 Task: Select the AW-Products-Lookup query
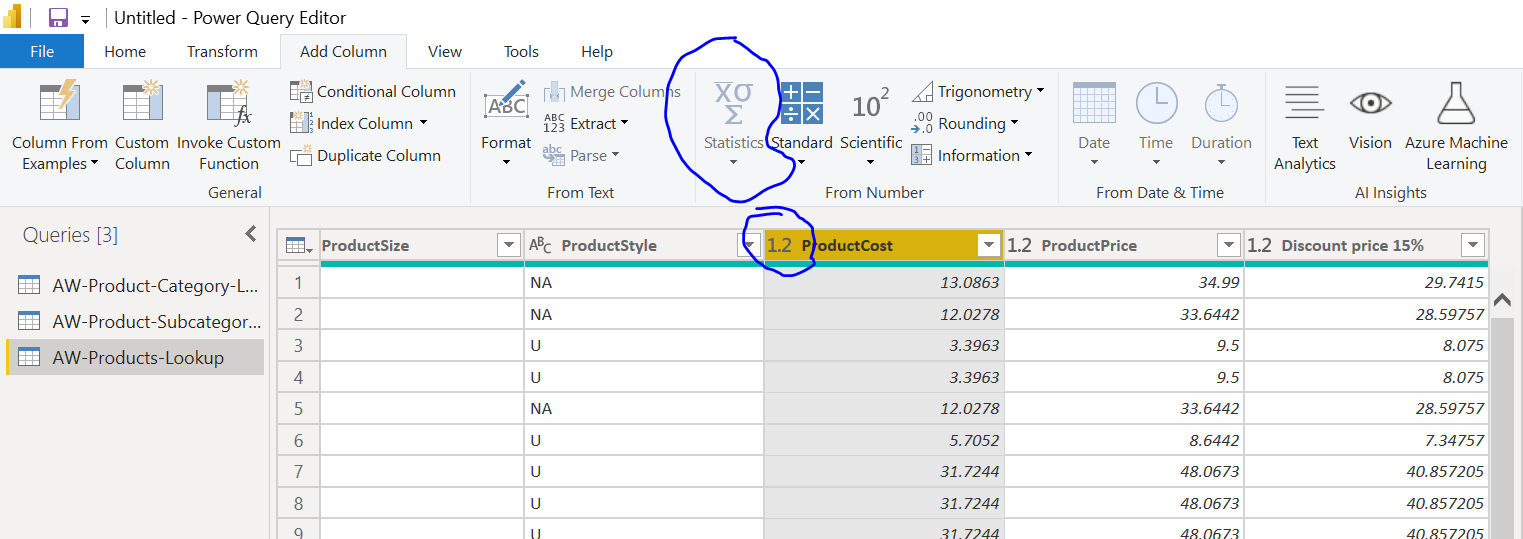pos(135,357)
